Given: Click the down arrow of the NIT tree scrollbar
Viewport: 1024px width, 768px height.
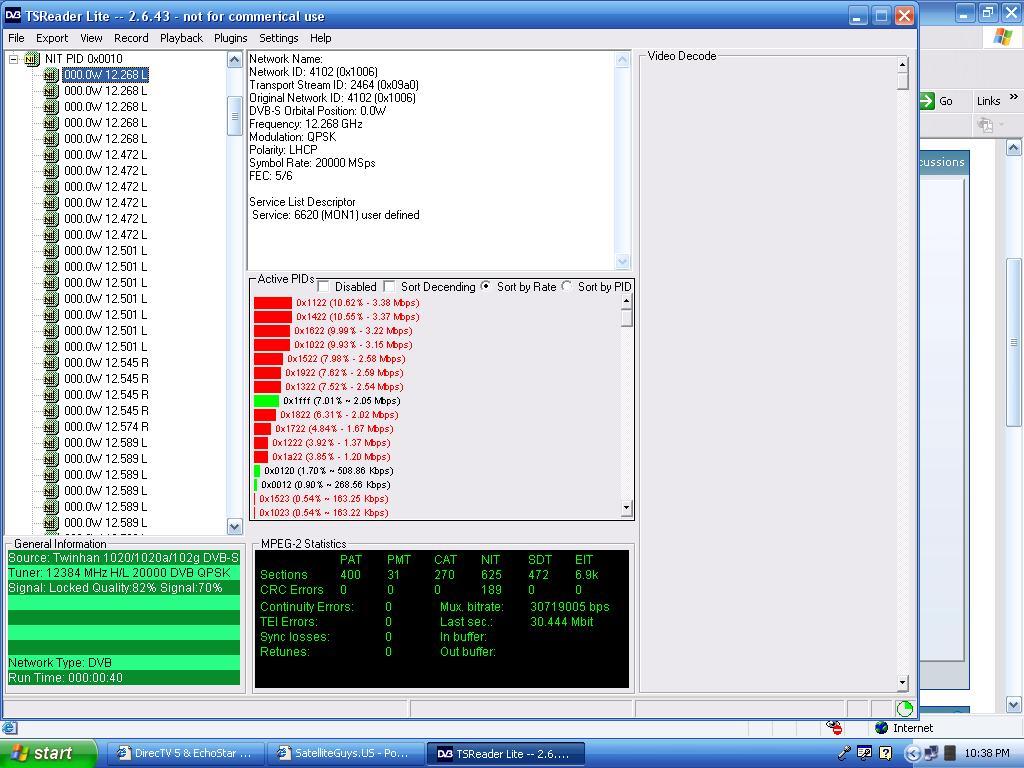Looking at the screenshot, I should pyautogui.click(x=234, y=526).
